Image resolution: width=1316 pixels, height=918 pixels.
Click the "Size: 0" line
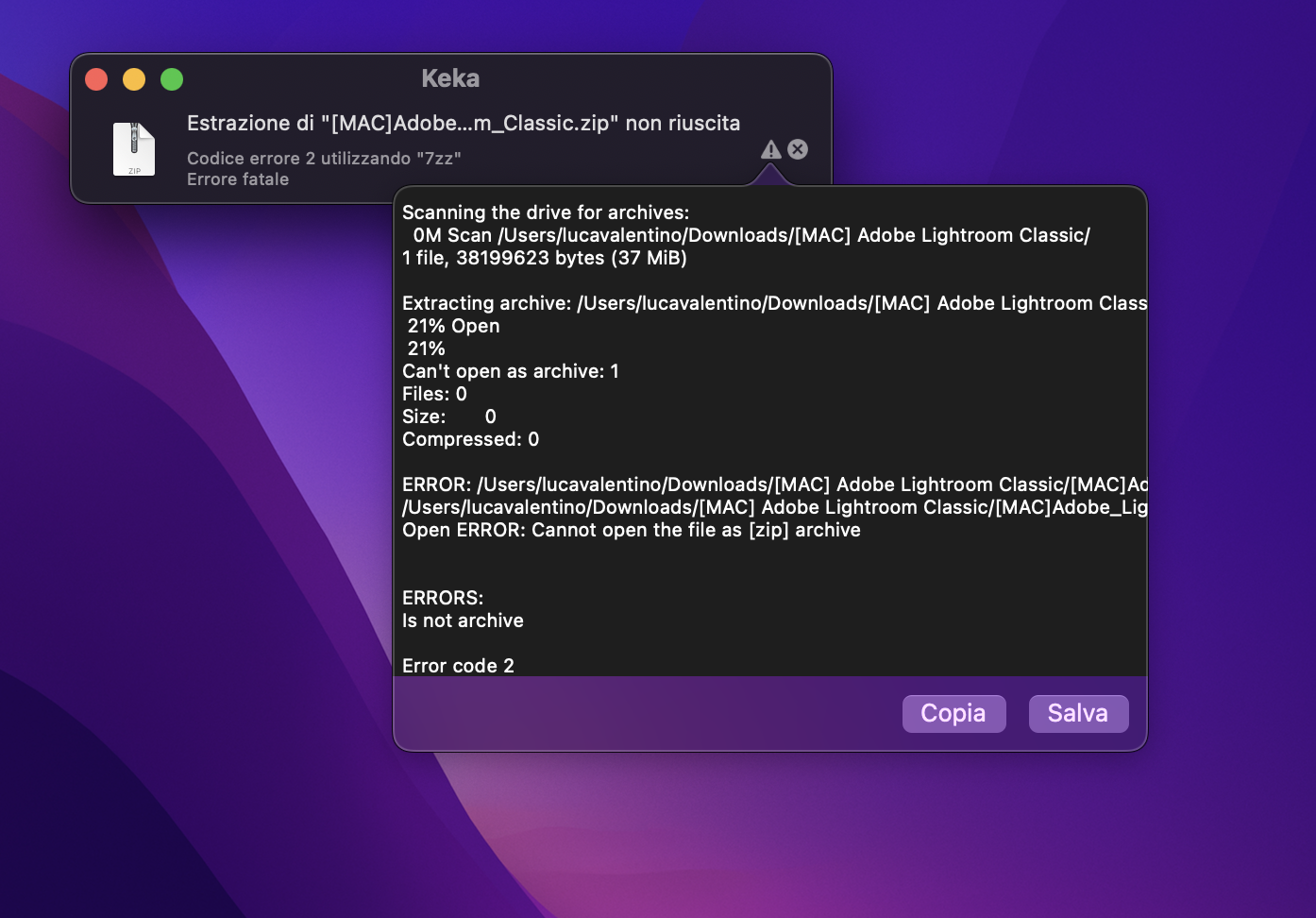pos(449,416)
